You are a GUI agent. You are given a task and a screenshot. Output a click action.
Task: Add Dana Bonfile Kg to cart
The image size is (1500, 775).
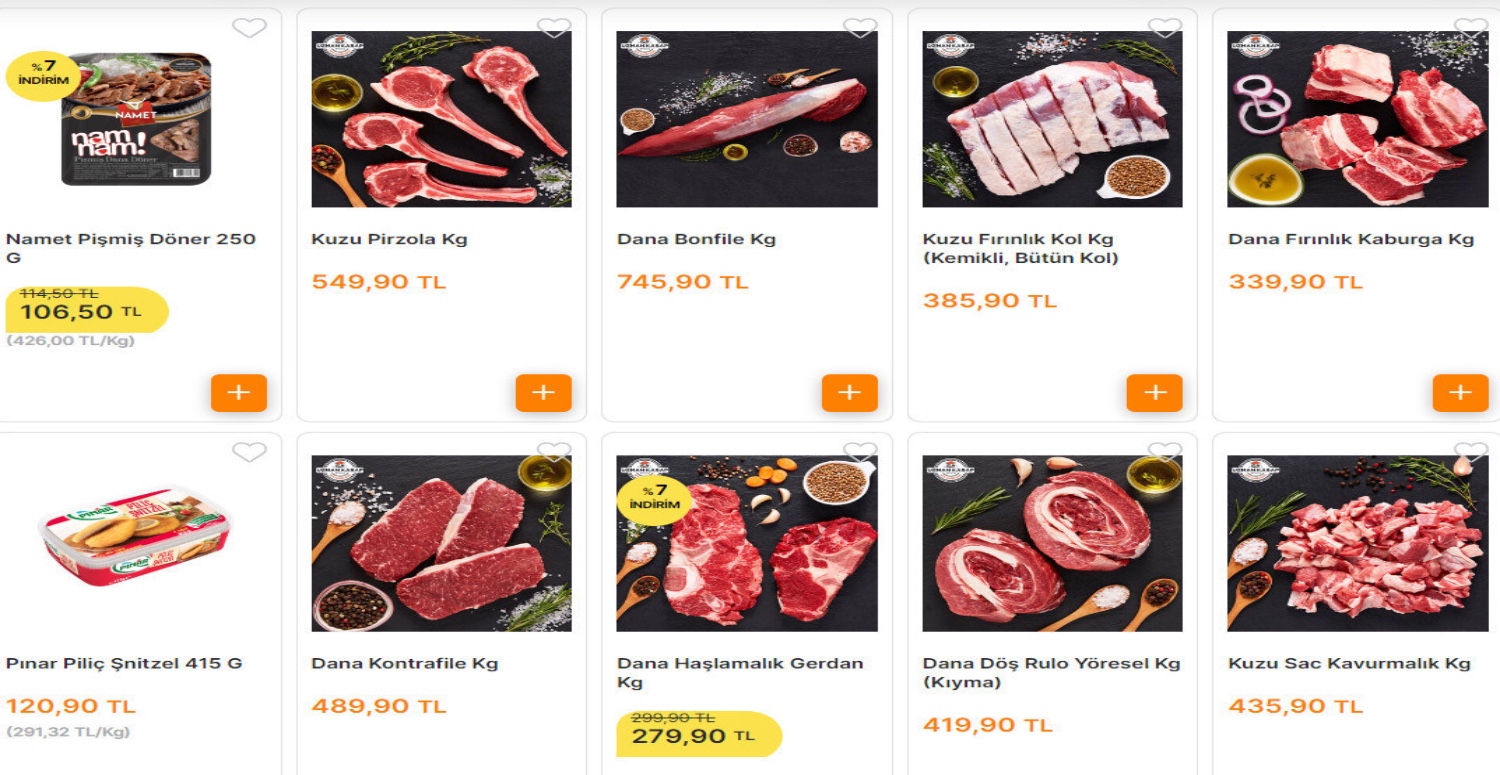click(850, 393)
